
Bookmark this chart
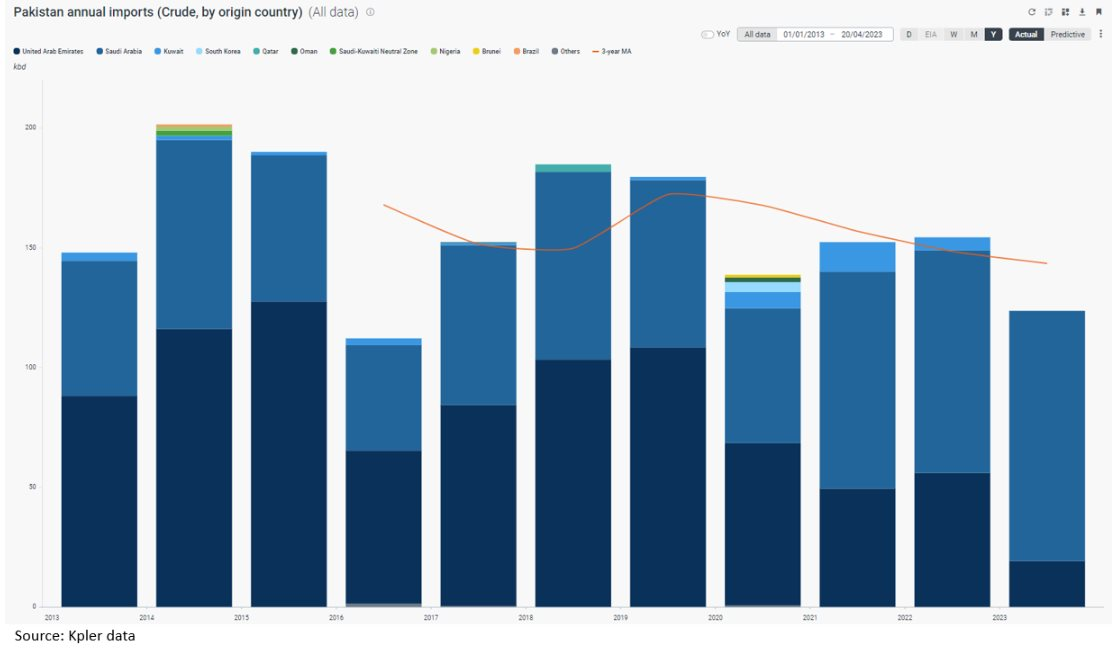(x=1099, y=12)
